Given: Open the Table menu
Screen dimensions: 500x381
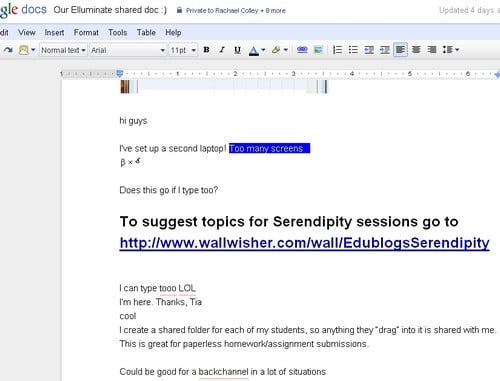Looking at the screenshot, I should pyautogui.click(x=146, y=33).
